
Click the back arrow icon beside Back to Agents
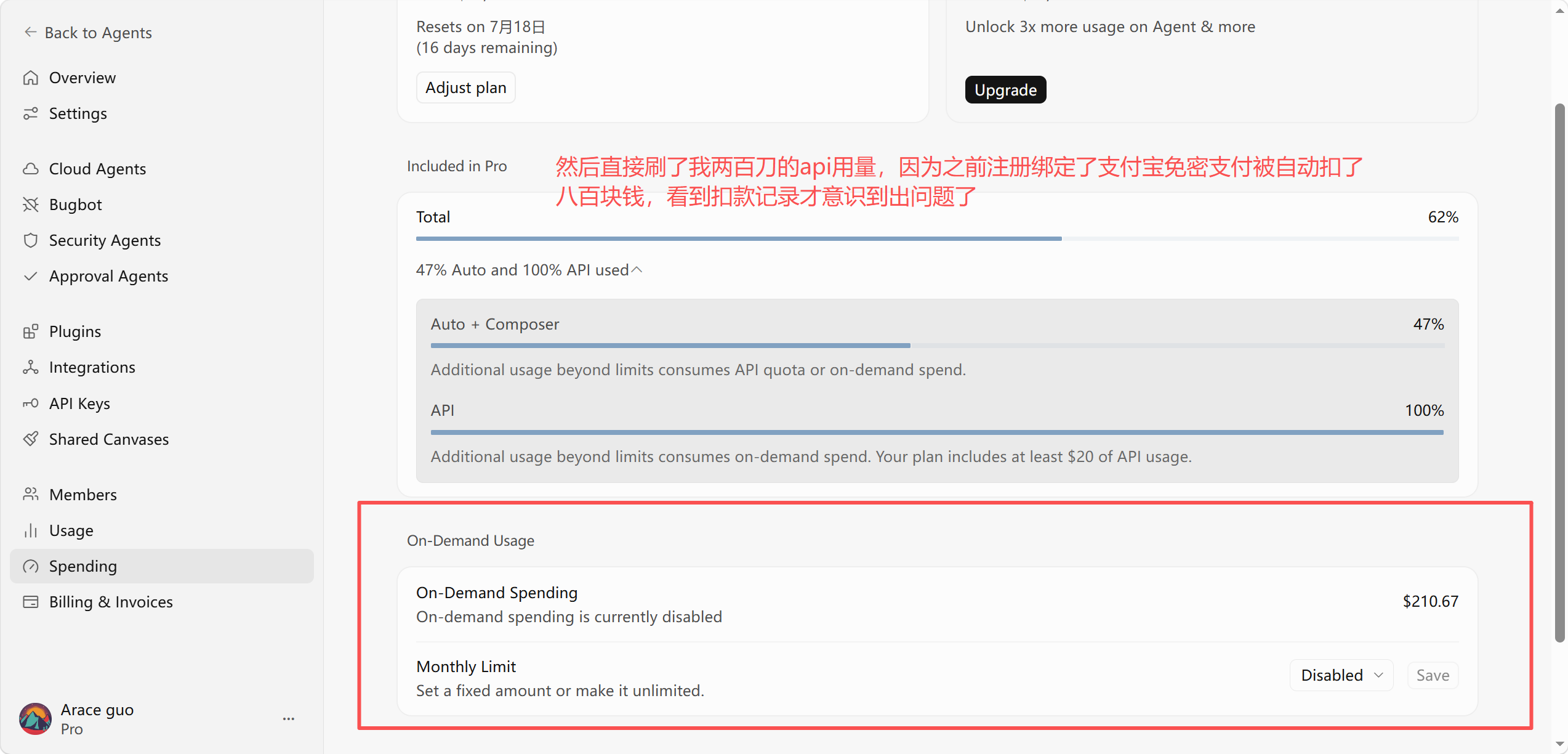(x=30, y=32)
